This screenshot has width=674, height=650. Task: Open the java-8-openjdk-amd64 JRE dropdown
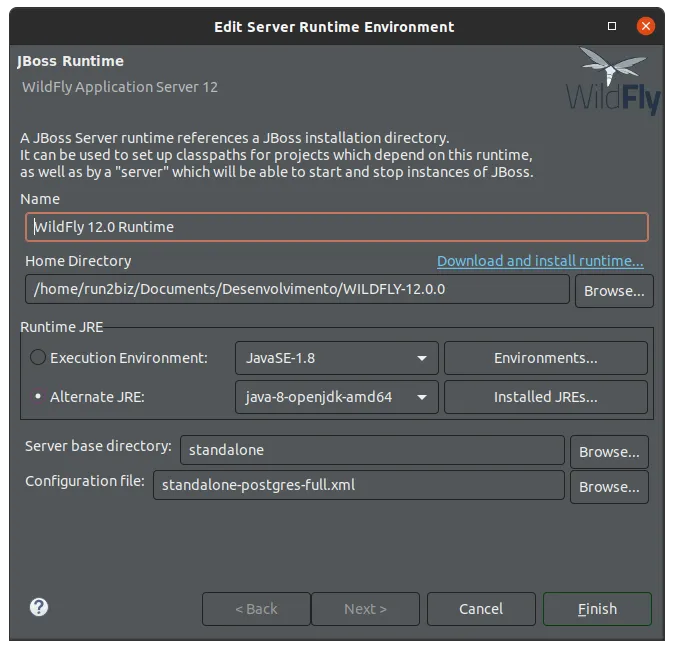tap(337, 396)
